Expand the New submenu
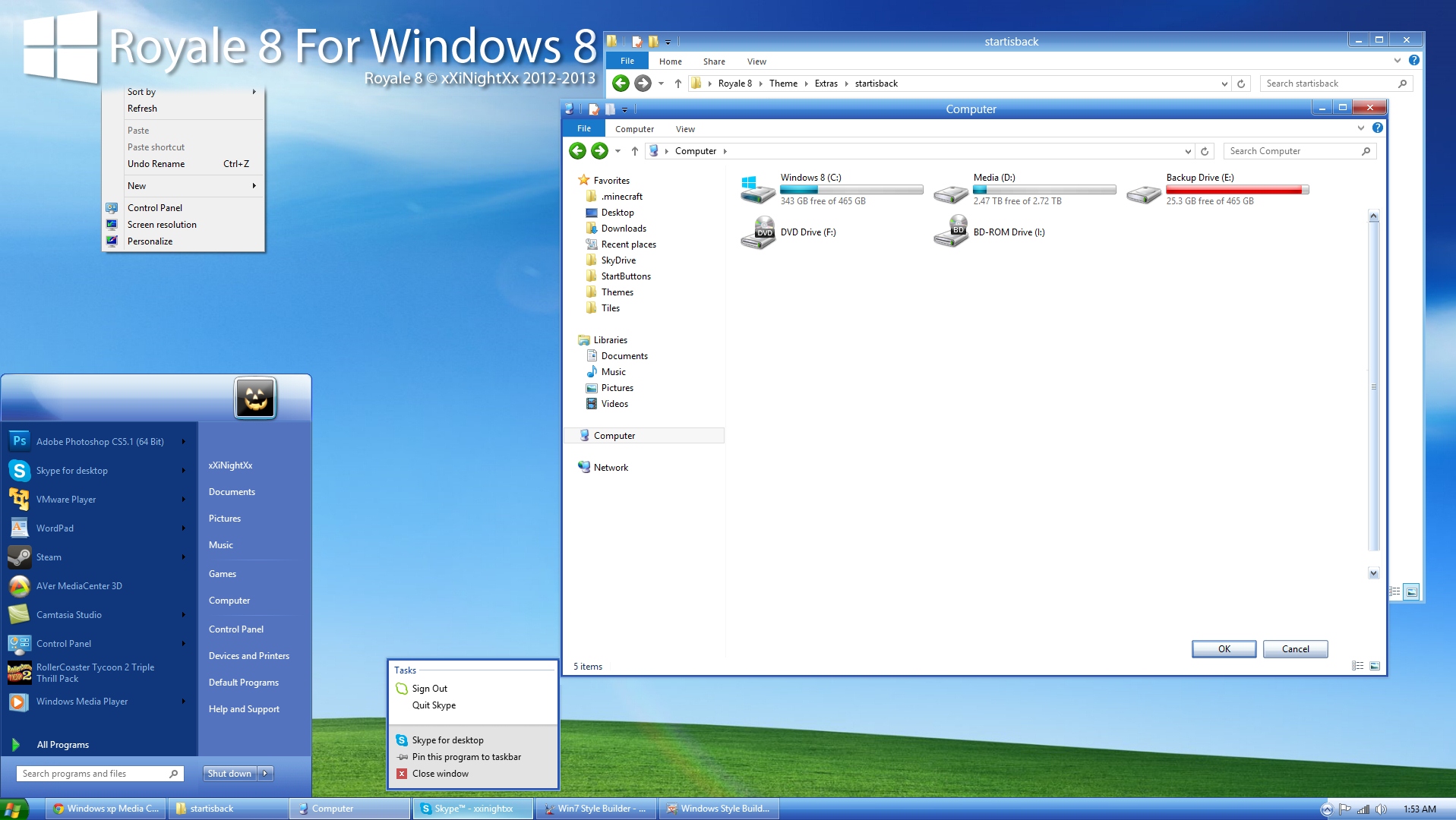 click(254, 186)
